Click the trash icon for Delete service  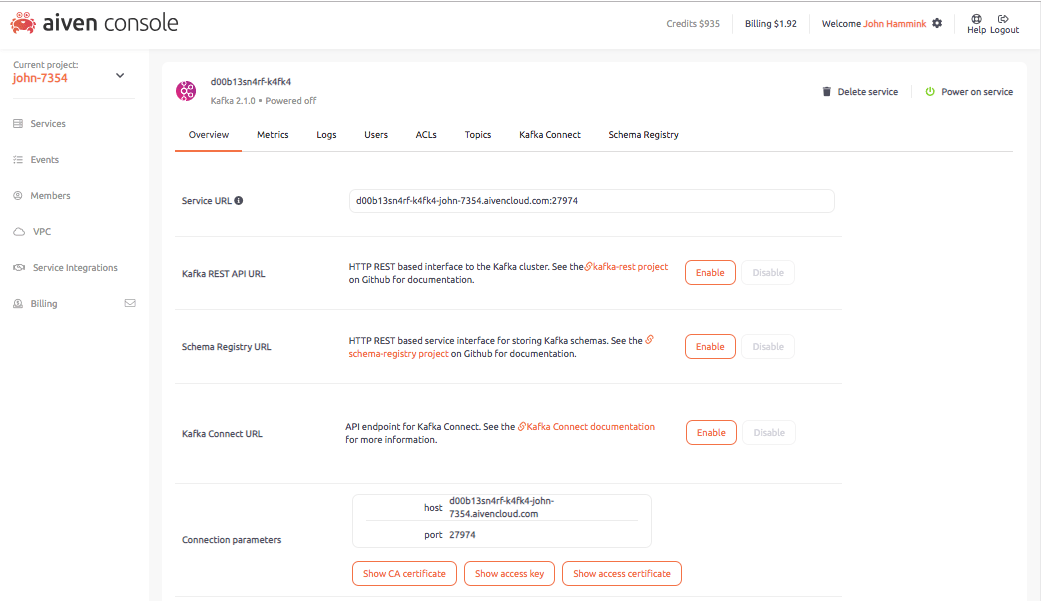click(x=826, y=91)
